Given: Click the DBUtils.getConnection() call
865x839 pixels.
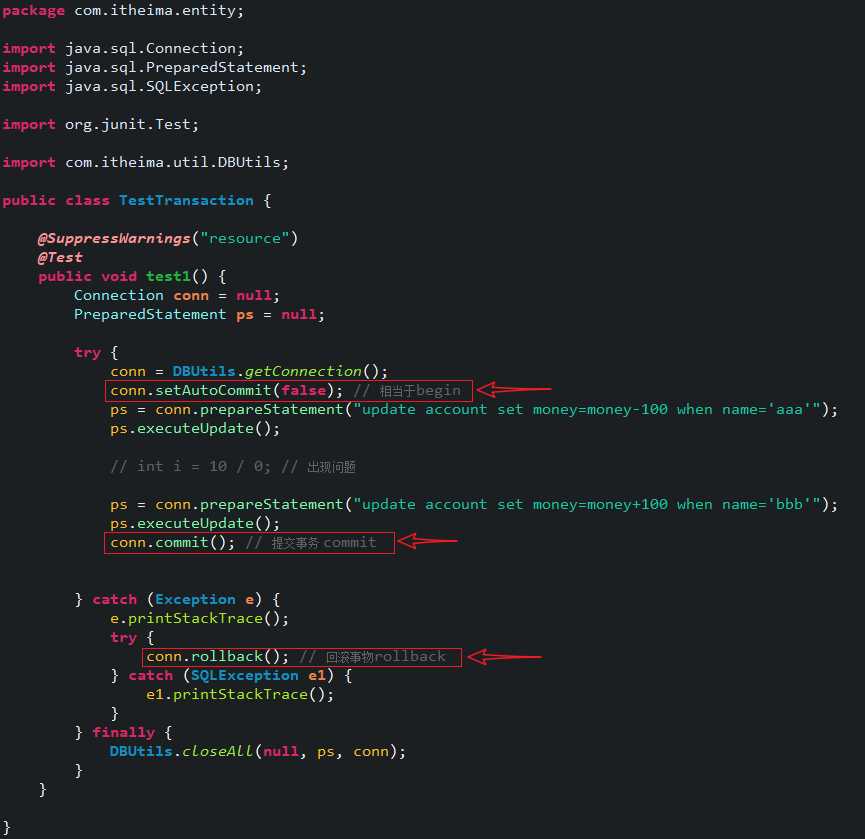Looking at the screenshot, I should pyautogui.click(x=280, y=372).
